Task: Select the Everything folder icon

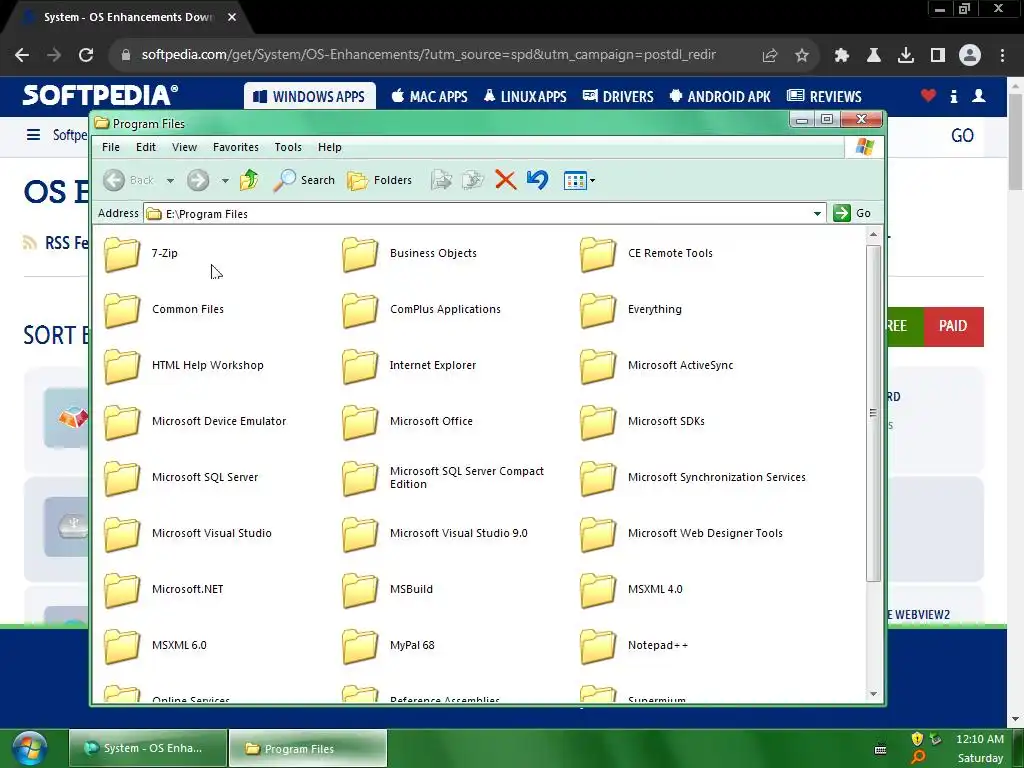Action: point(598,310)
